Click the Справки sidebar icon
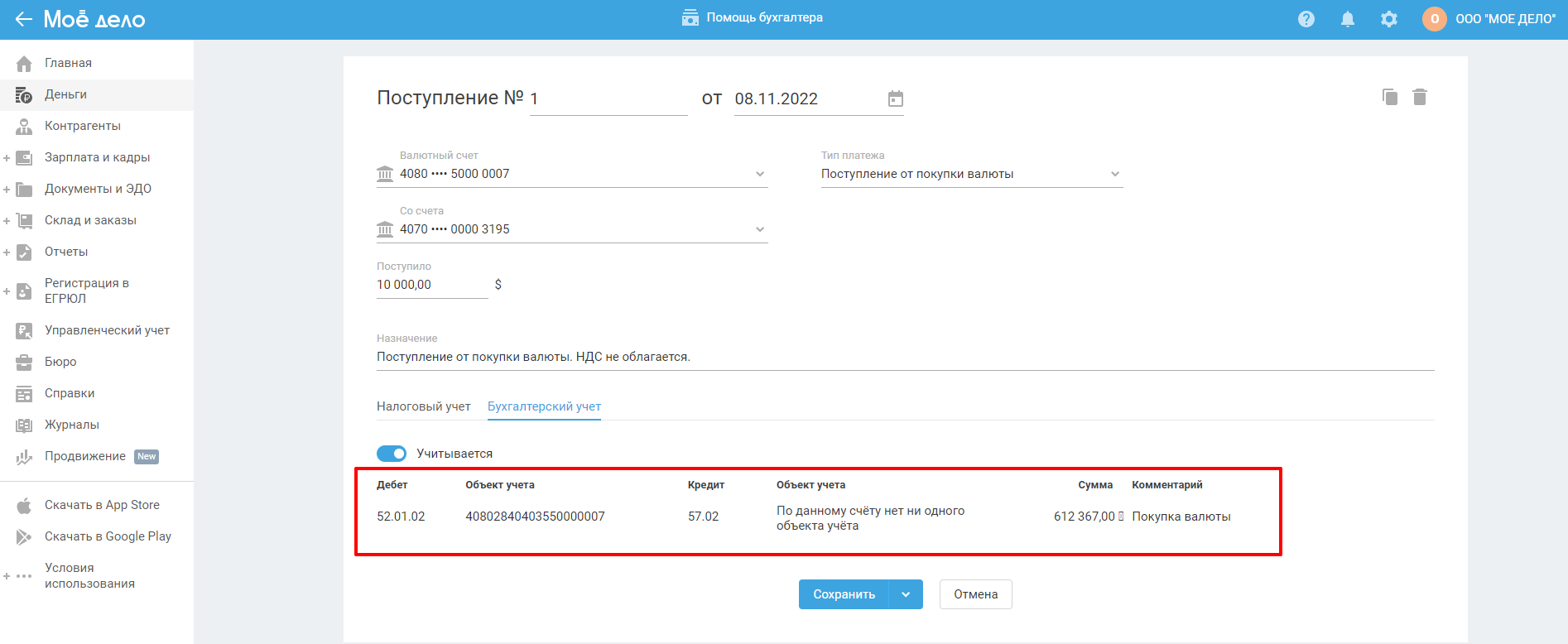 24,394
